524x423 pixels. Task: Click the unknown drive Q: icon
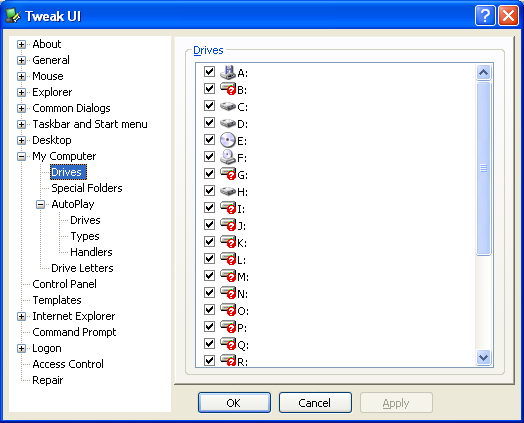(x=228, y=344)
